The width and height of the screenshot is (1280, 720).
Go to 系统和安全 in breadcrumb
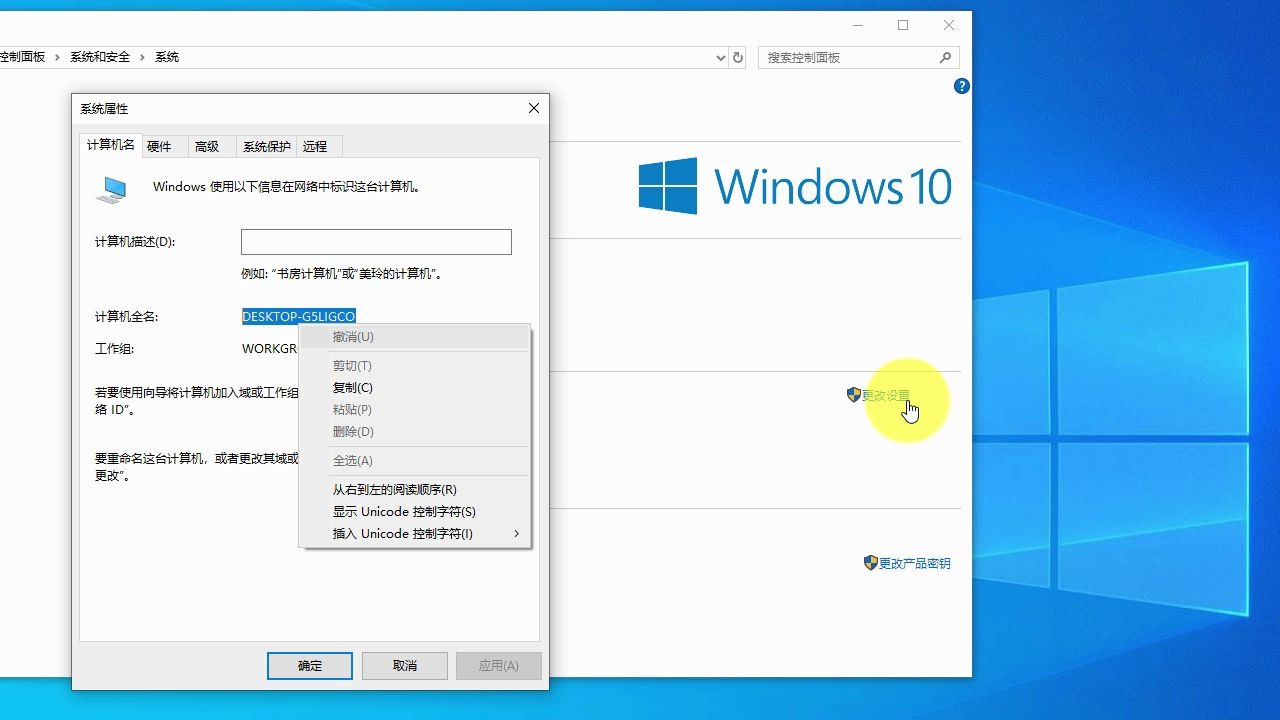[x=100, y=58]
